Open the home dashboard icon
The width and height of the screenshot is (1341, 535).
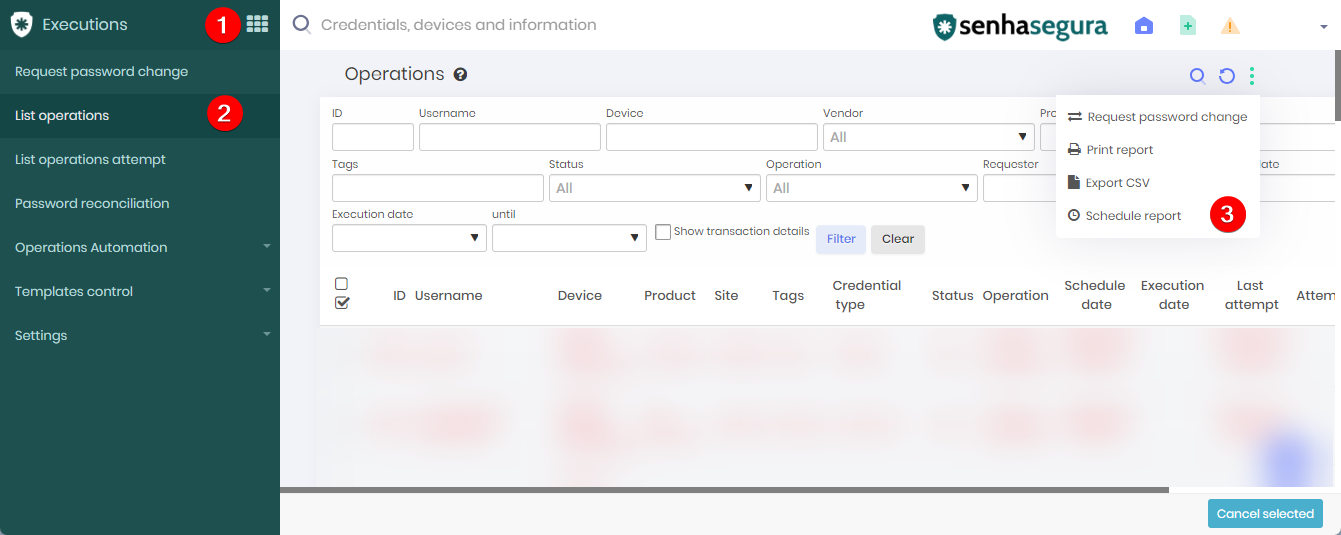1144,26
